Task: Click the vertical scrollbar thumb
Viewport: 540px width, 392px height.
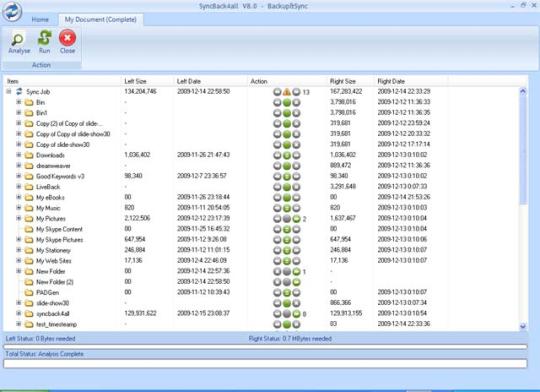Action: (x=523, y=150)
